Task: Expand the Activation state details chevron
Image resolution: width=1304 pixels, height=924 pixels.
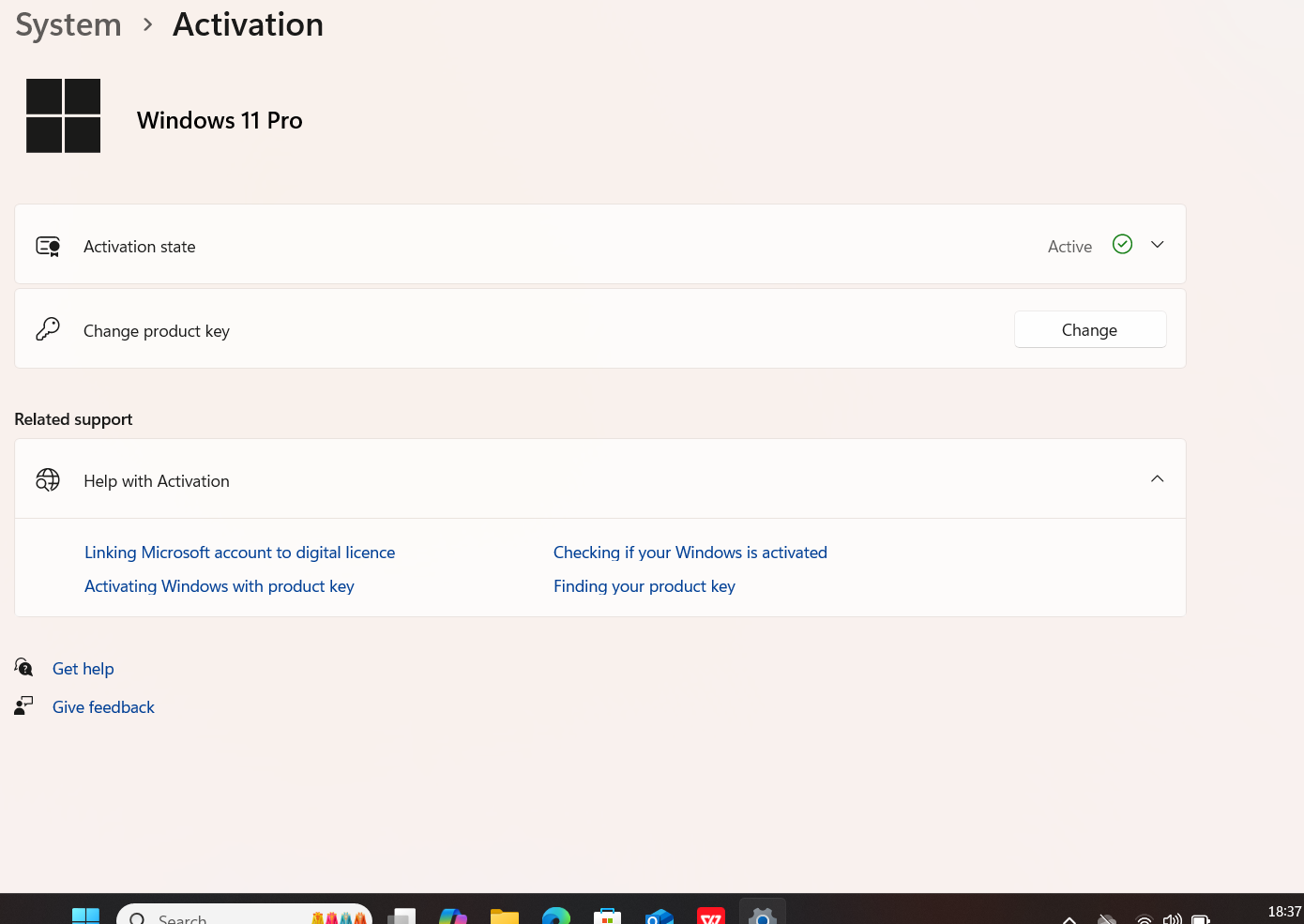Action: 1158,245
